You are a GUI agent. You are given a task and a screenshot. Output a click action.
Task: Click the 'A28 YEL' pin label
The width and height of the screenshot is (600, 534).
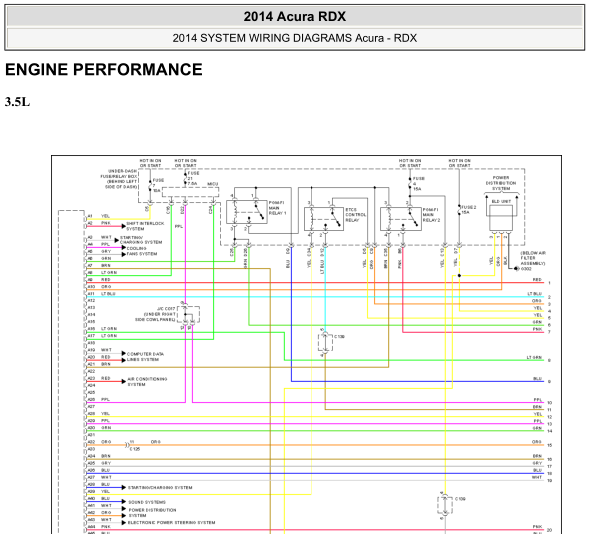click(x=98, y=414)
